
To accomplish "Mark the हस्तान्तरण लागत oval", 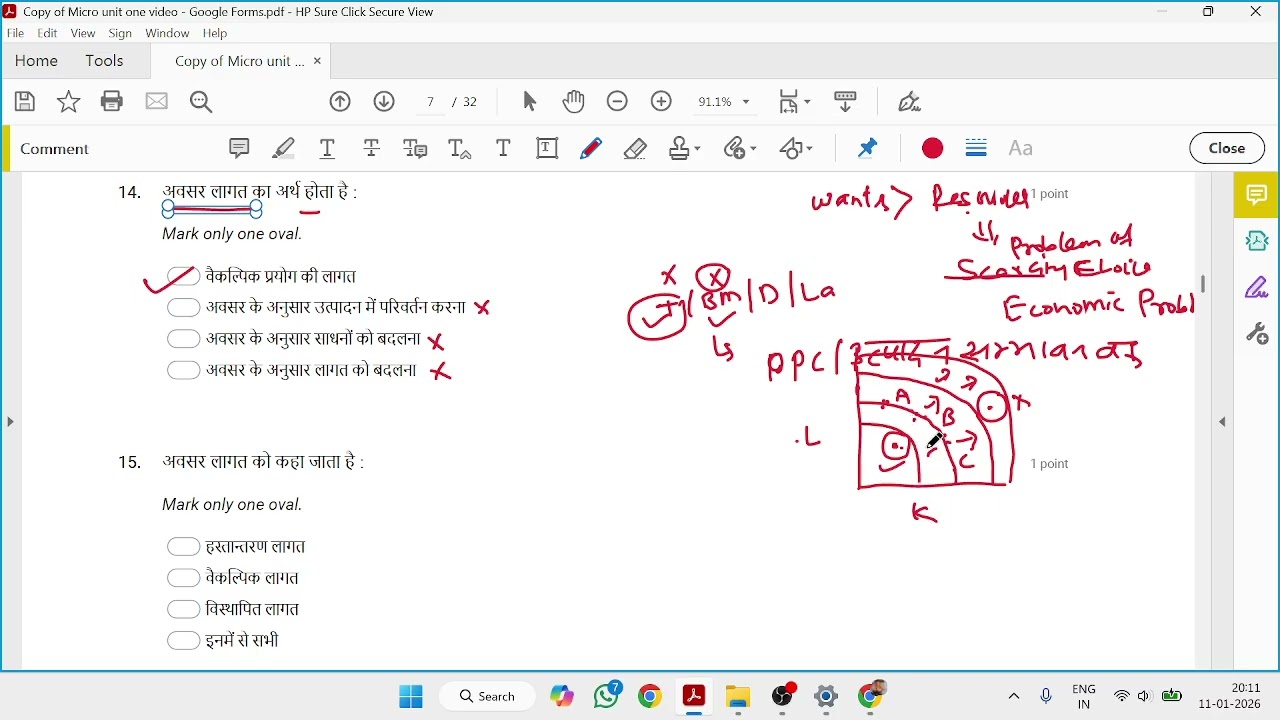I will point(183,547).
